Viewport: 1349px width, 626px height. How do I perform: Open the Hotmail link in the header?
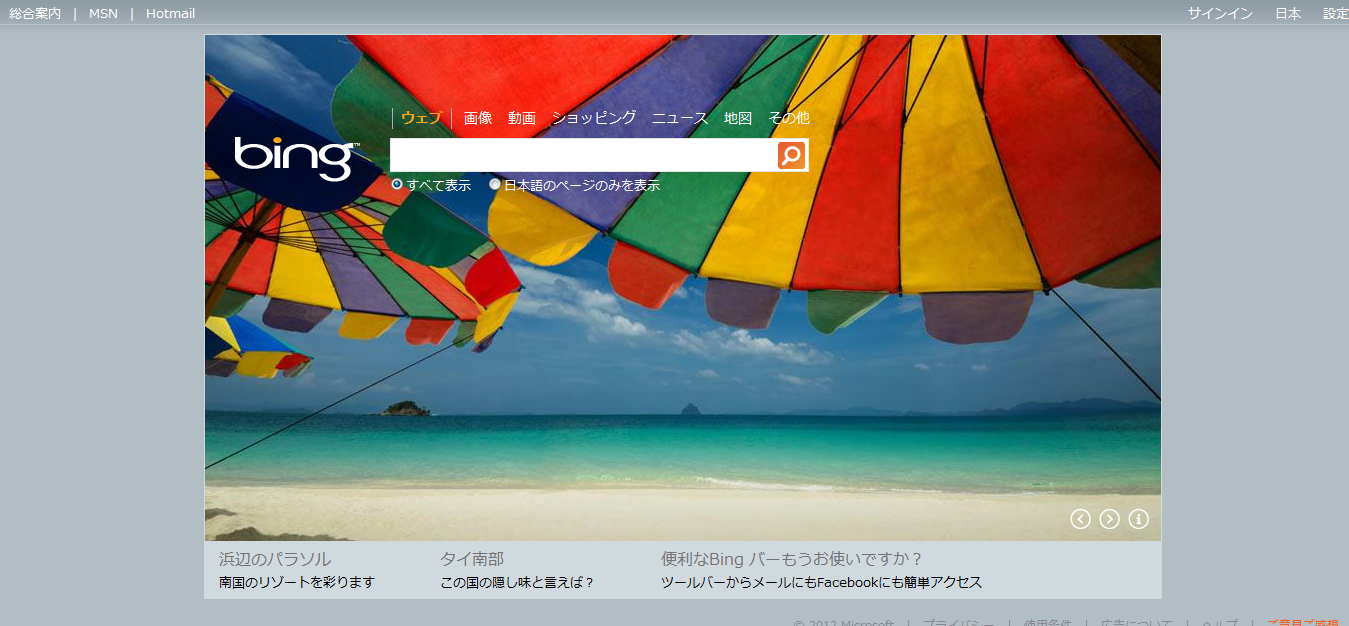170,14
